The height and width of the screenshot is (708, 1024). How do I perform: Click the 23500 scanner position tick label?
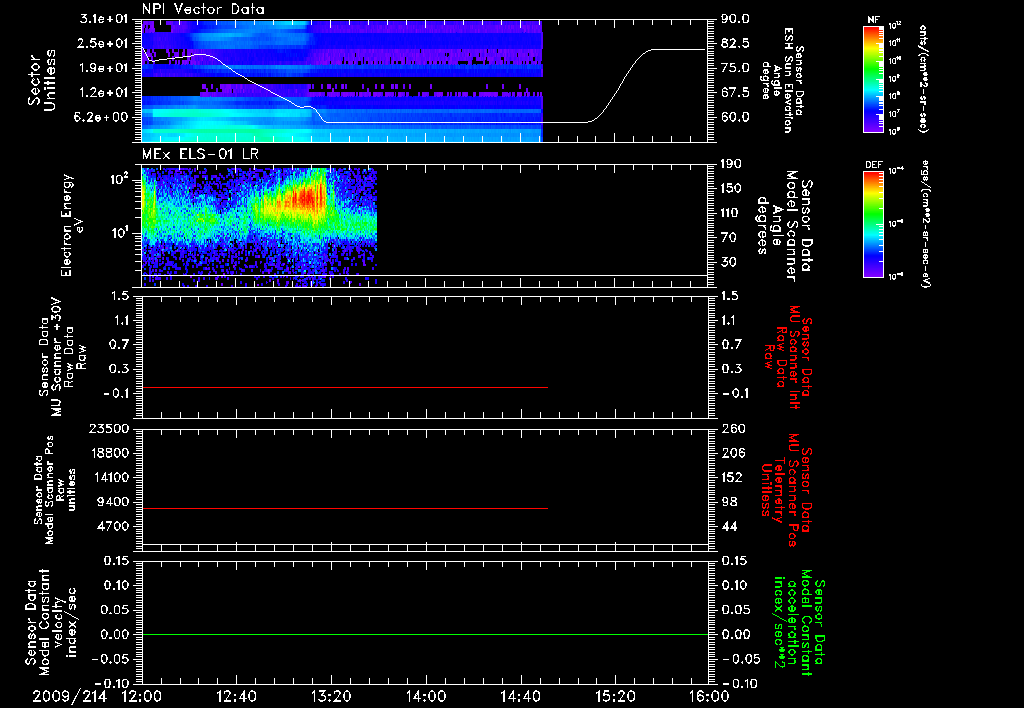[x=110, y=428]
